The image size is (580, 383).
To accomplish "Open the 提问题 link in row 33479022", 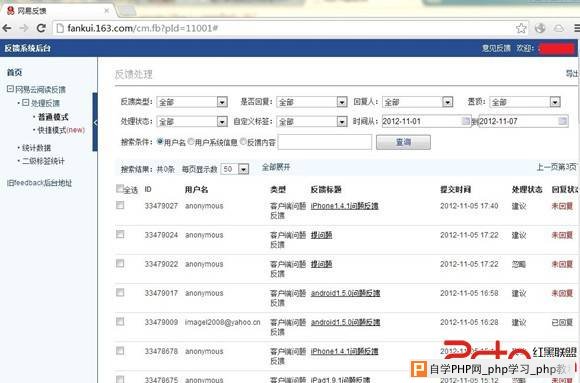I will click(321, 264).
